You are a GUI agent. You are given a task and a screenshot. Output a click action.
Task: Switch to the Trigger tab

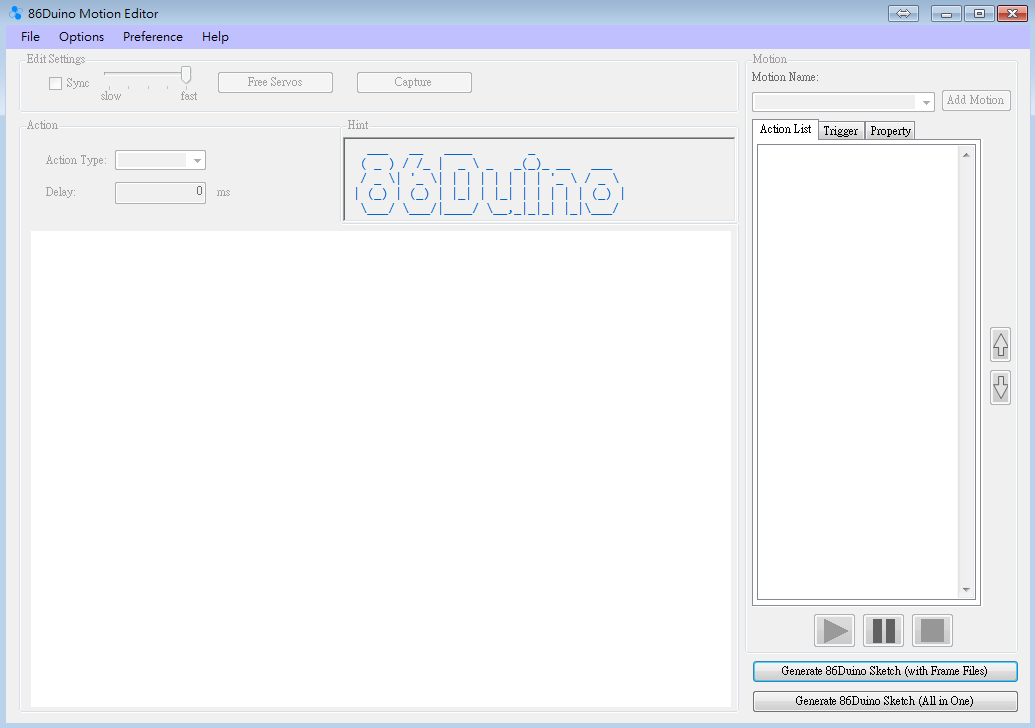(x=841, y=131)
